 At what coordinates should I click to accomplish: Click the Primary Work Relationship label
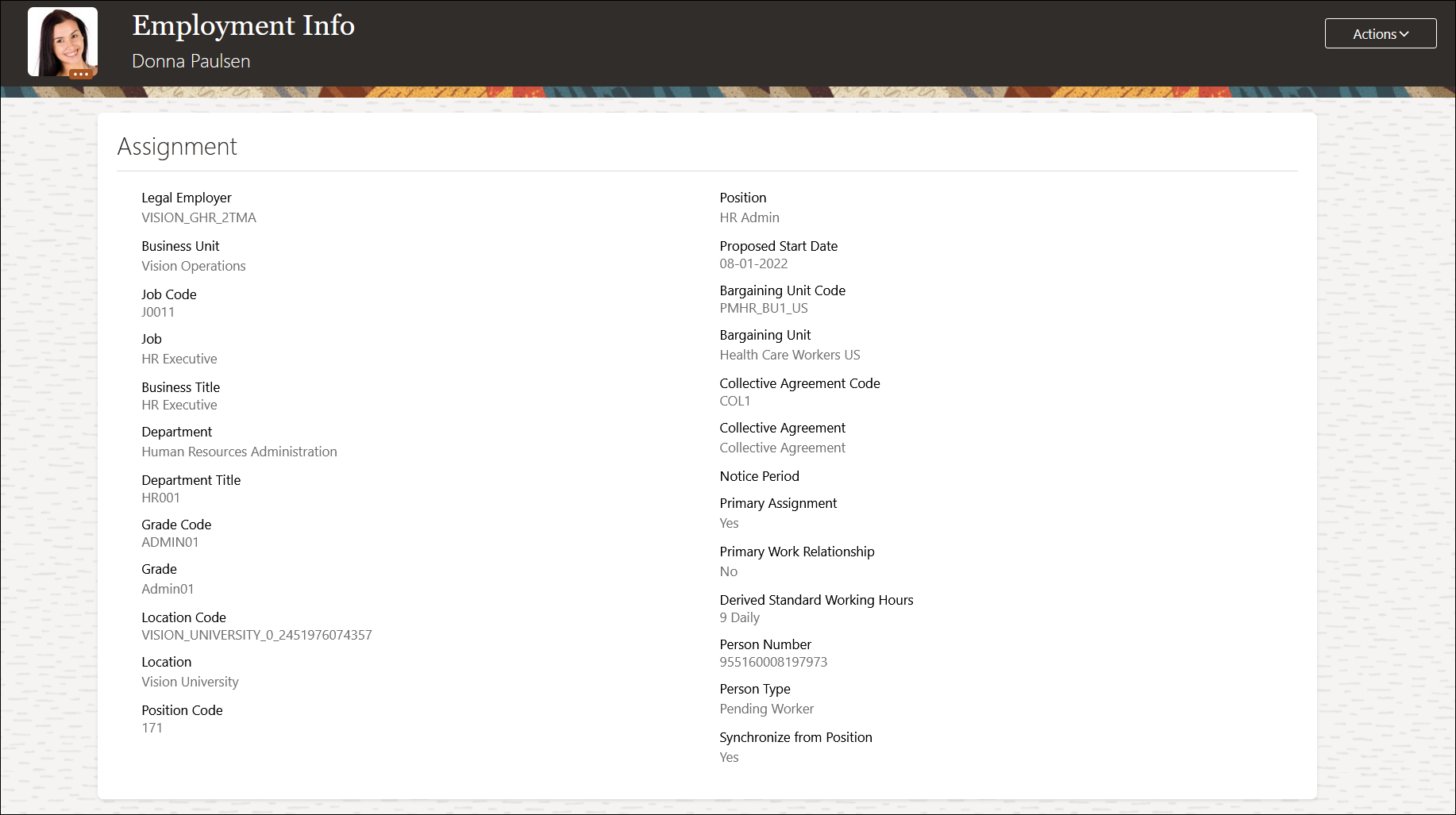(x=797, y=552)
